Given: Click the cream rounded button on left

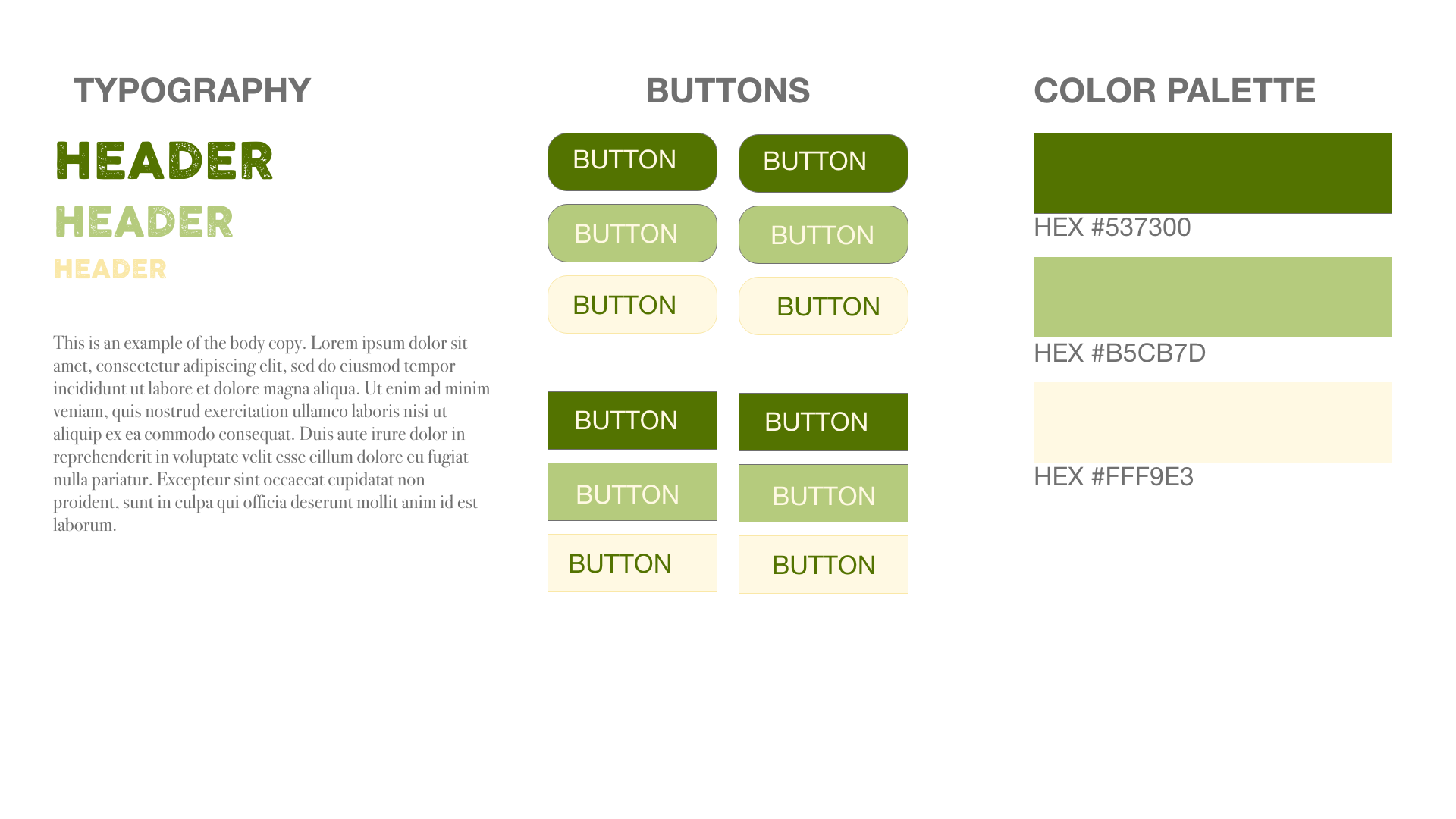Looking at the screenshot, I should [x=632, y=304].
